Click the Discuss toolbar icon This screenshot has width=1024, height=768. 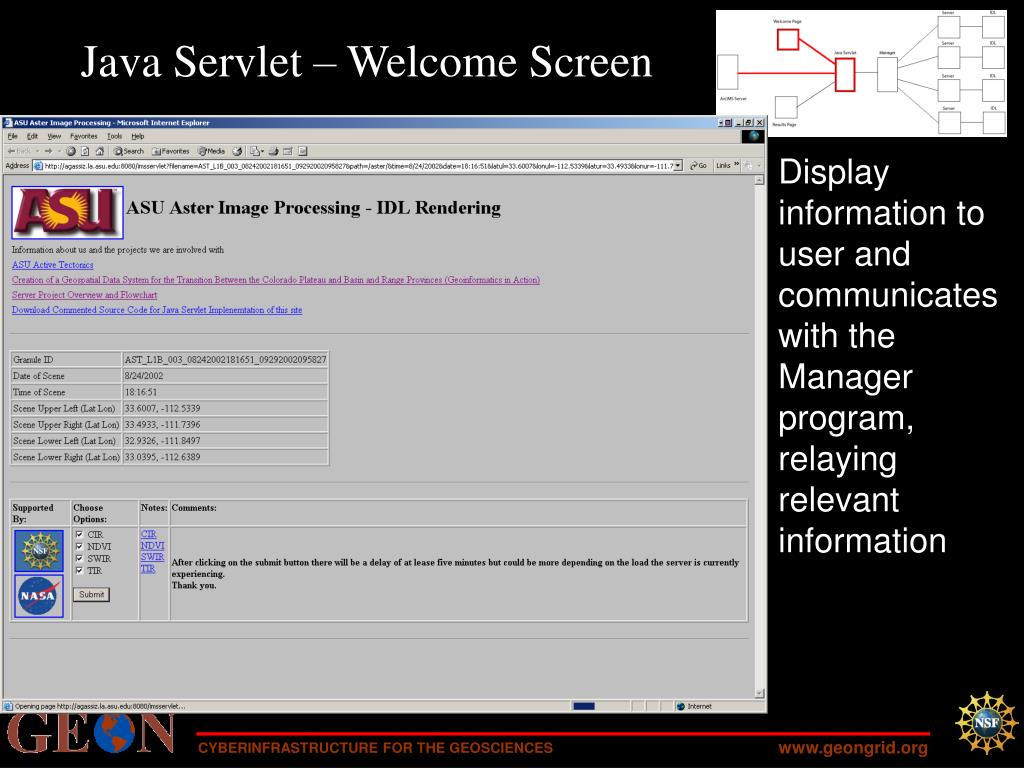(302, 151)
